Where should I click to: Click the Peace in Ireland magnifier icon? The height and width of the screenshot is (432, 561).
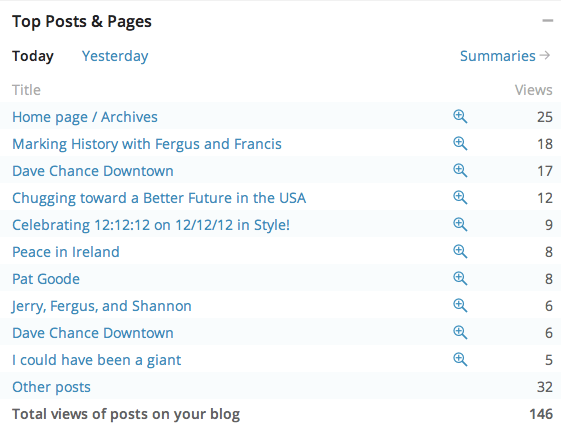click(460, 252)
